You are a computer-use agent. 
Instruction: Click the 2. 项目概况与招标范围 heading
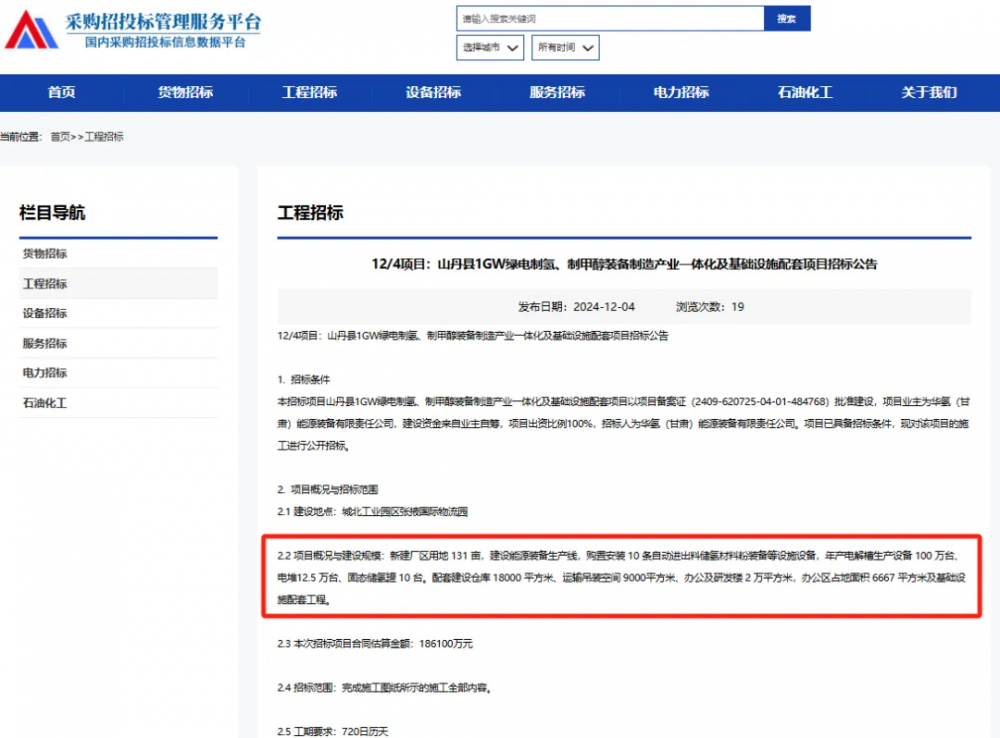click(x=328, y=489)
